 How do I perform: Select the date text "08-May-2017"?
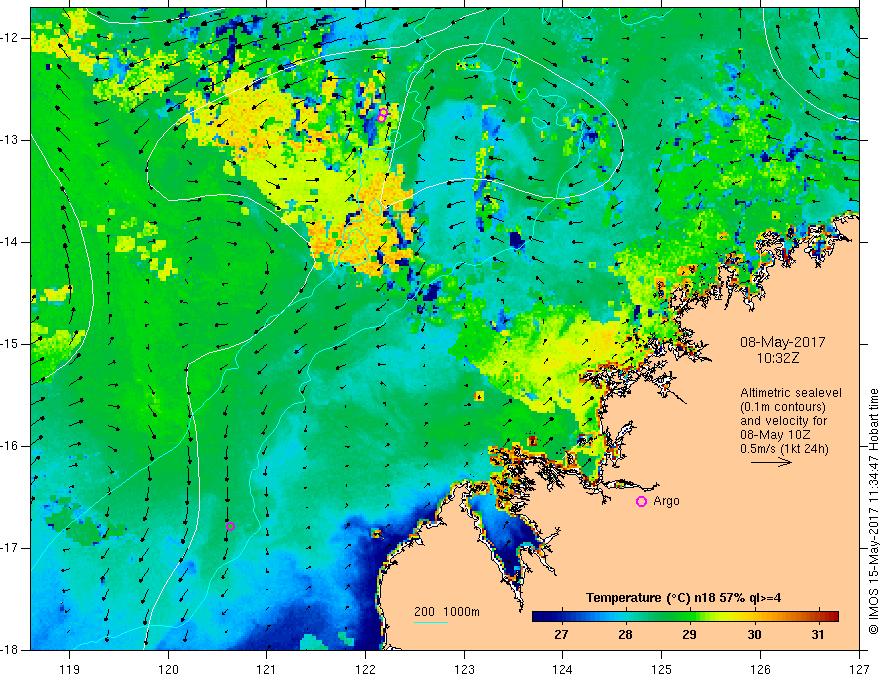coord(782,342)
